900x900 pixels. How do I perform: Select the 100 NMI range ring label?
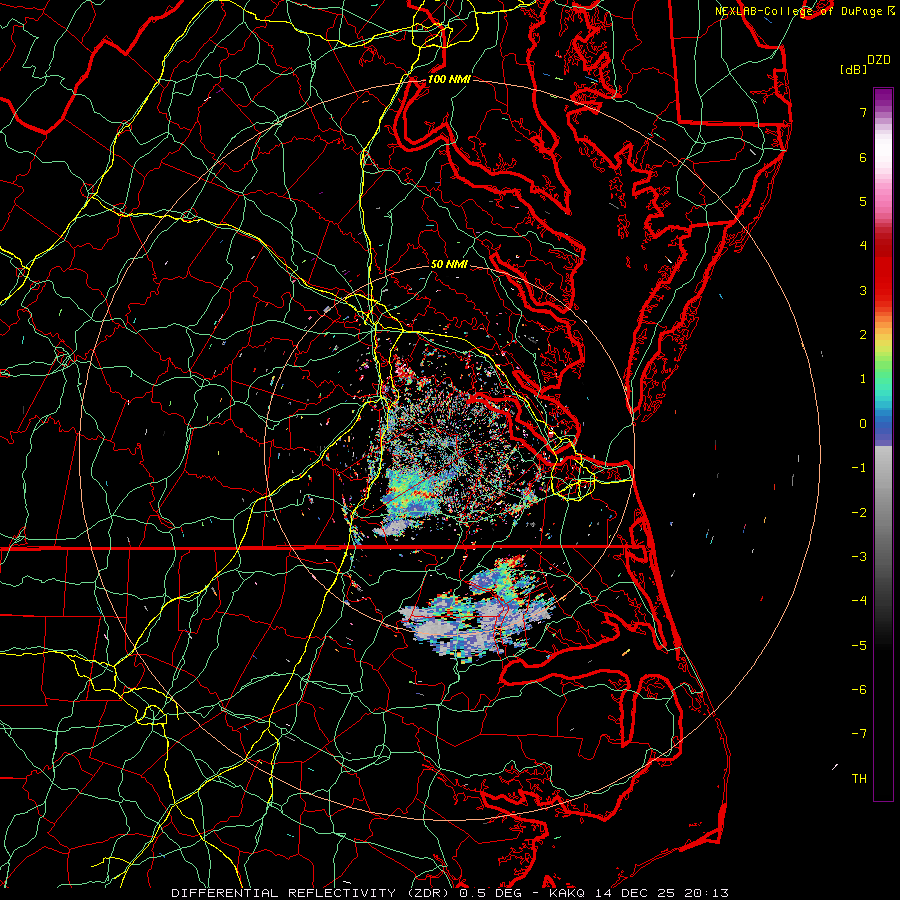tap(449, 79)
